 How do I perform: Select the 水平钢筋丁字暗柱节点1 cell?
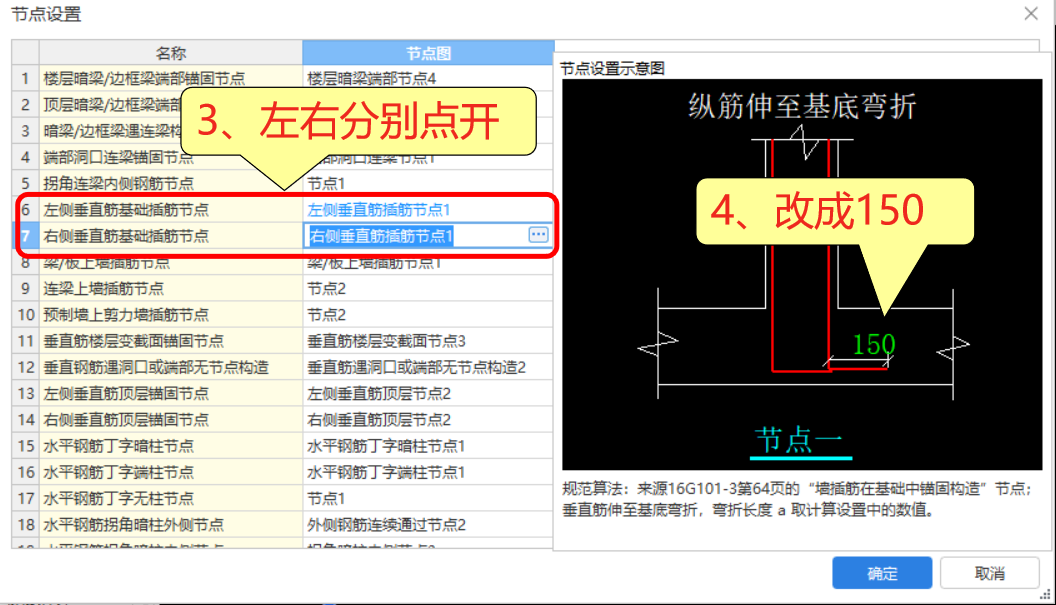click(428, 446)
